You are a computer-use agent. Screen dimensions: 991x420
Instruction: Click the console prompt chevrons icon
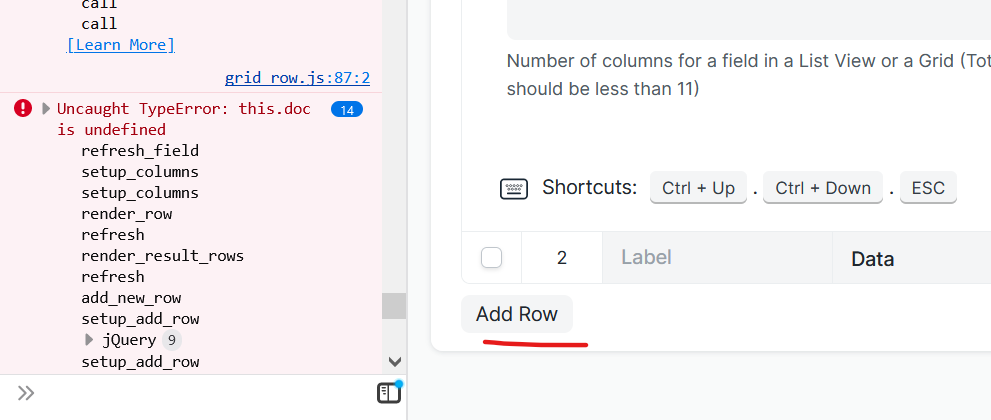[x=26, y=393]
